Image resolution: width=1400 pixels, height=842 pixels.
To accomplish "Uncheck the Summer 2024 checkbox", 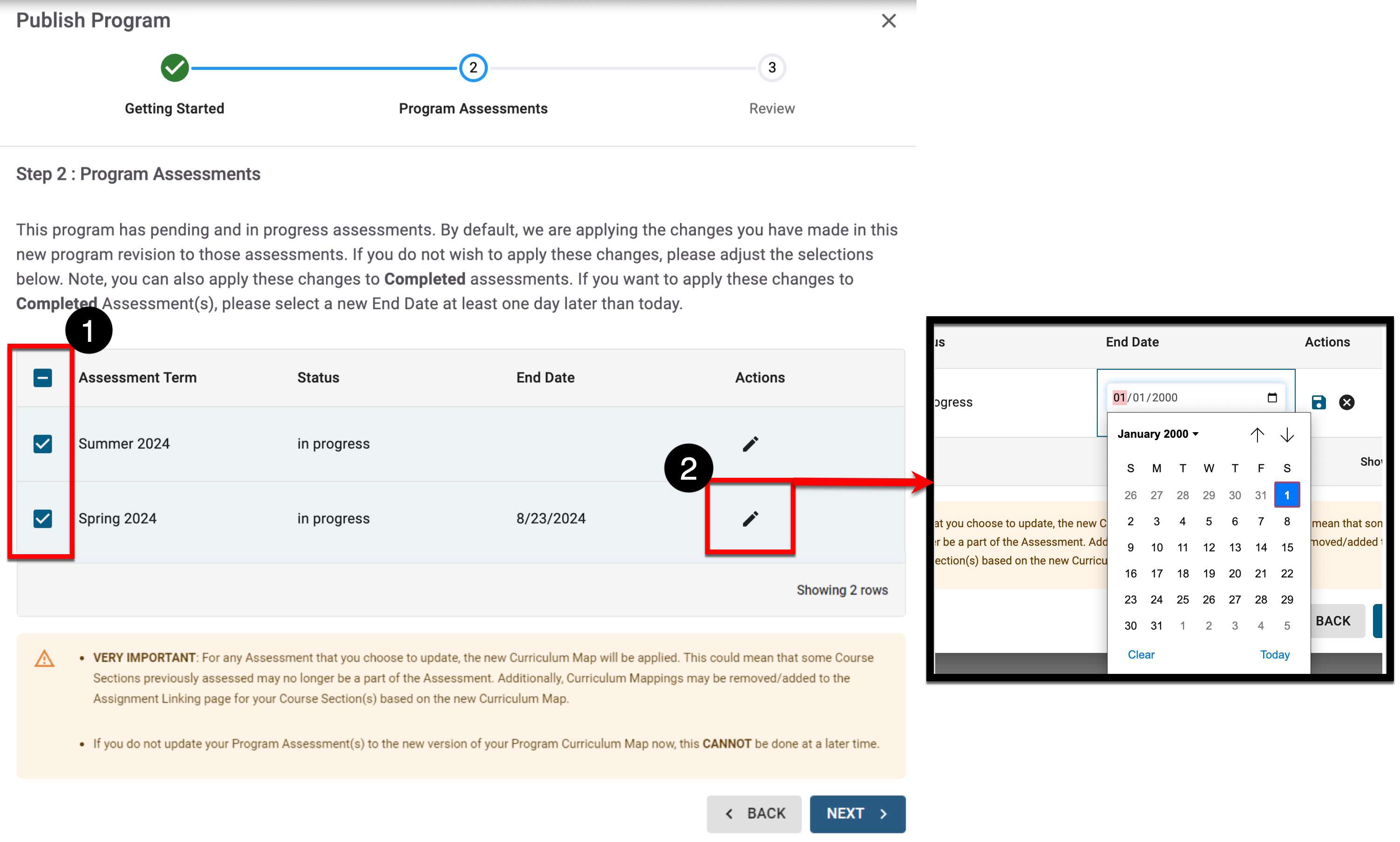I will click(x=42, y=444).
